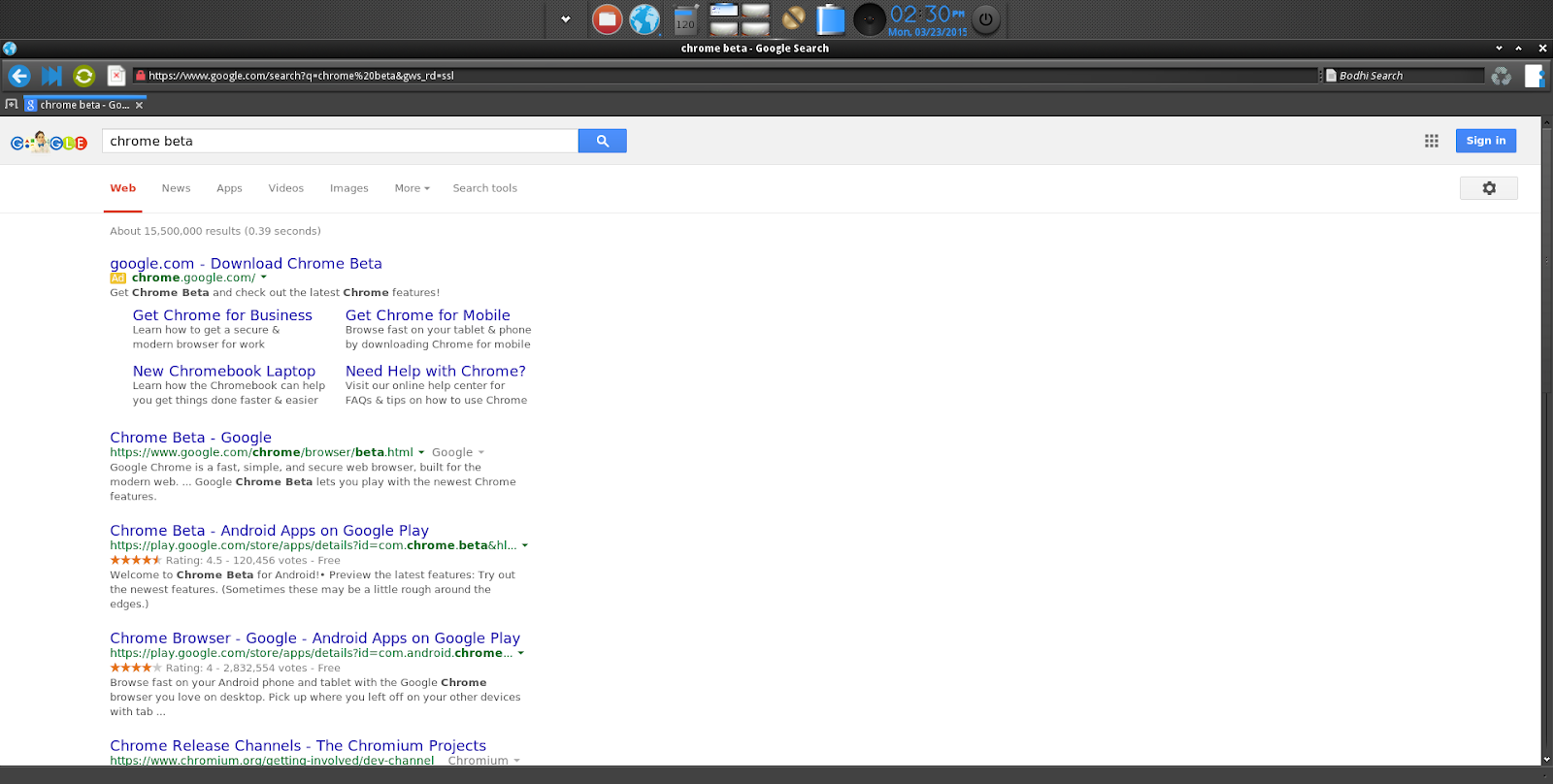This screenshot has width=1553, height=784.
Task: Open Search tools options
Action: [485, 188]
